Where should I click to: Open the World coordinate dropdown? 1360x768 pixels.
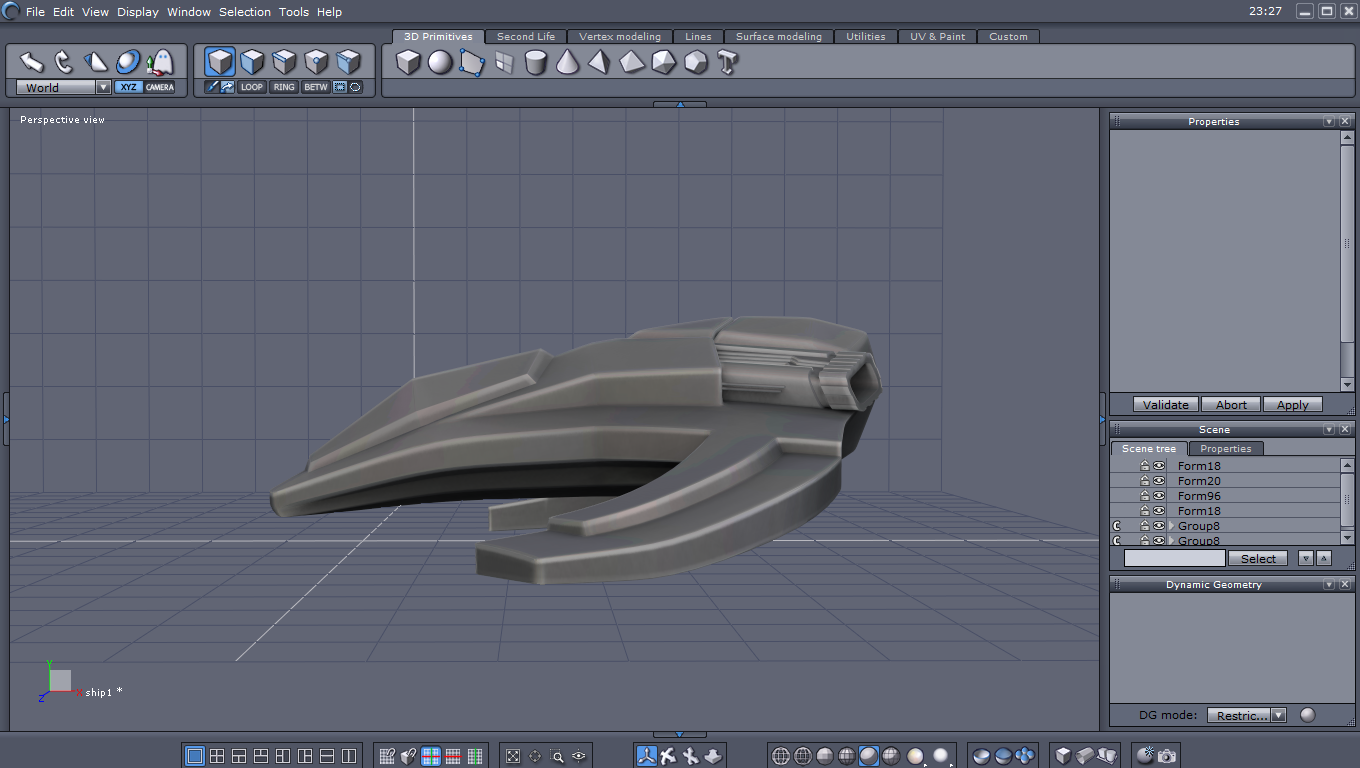[103, 87]
